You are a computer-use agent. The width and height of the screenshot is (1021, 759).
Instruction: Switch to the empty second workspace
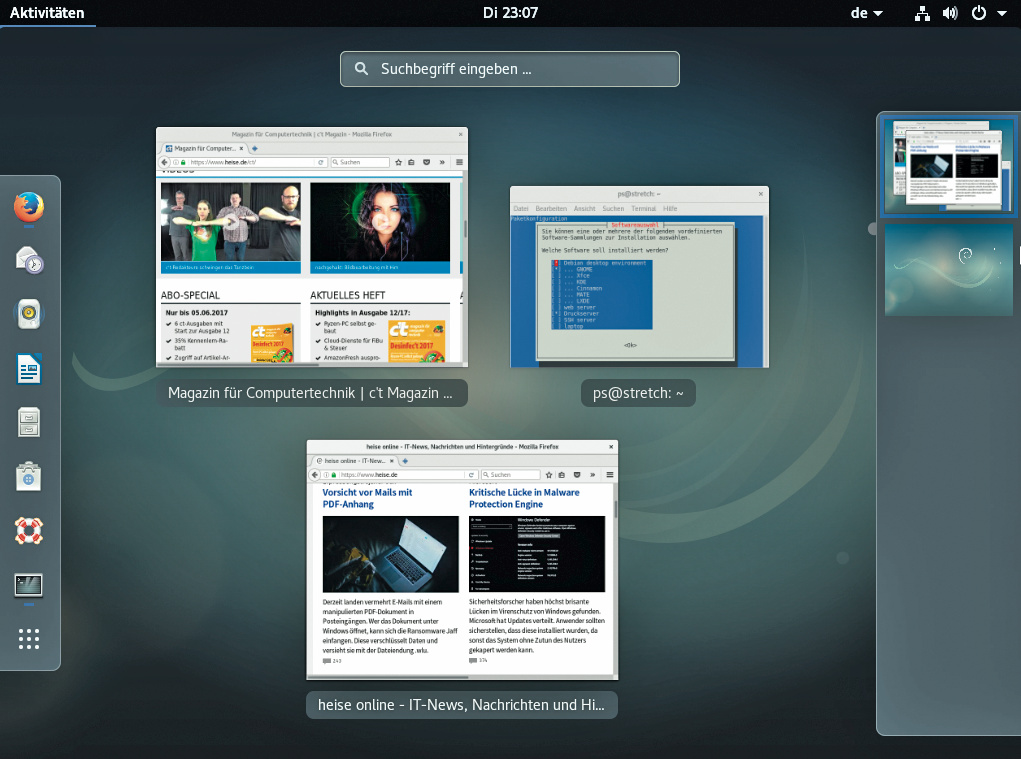948,269
